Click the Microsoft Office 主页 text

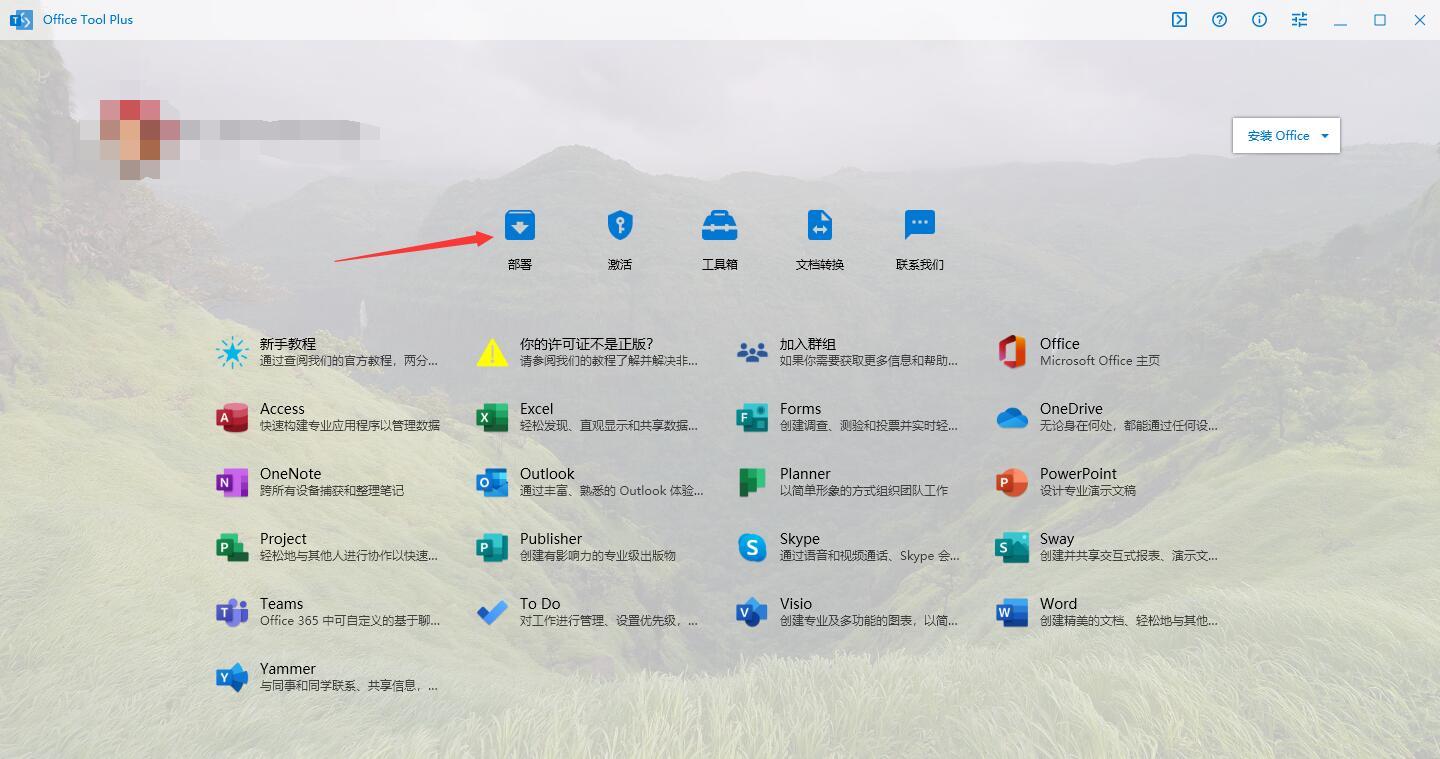1100,361
